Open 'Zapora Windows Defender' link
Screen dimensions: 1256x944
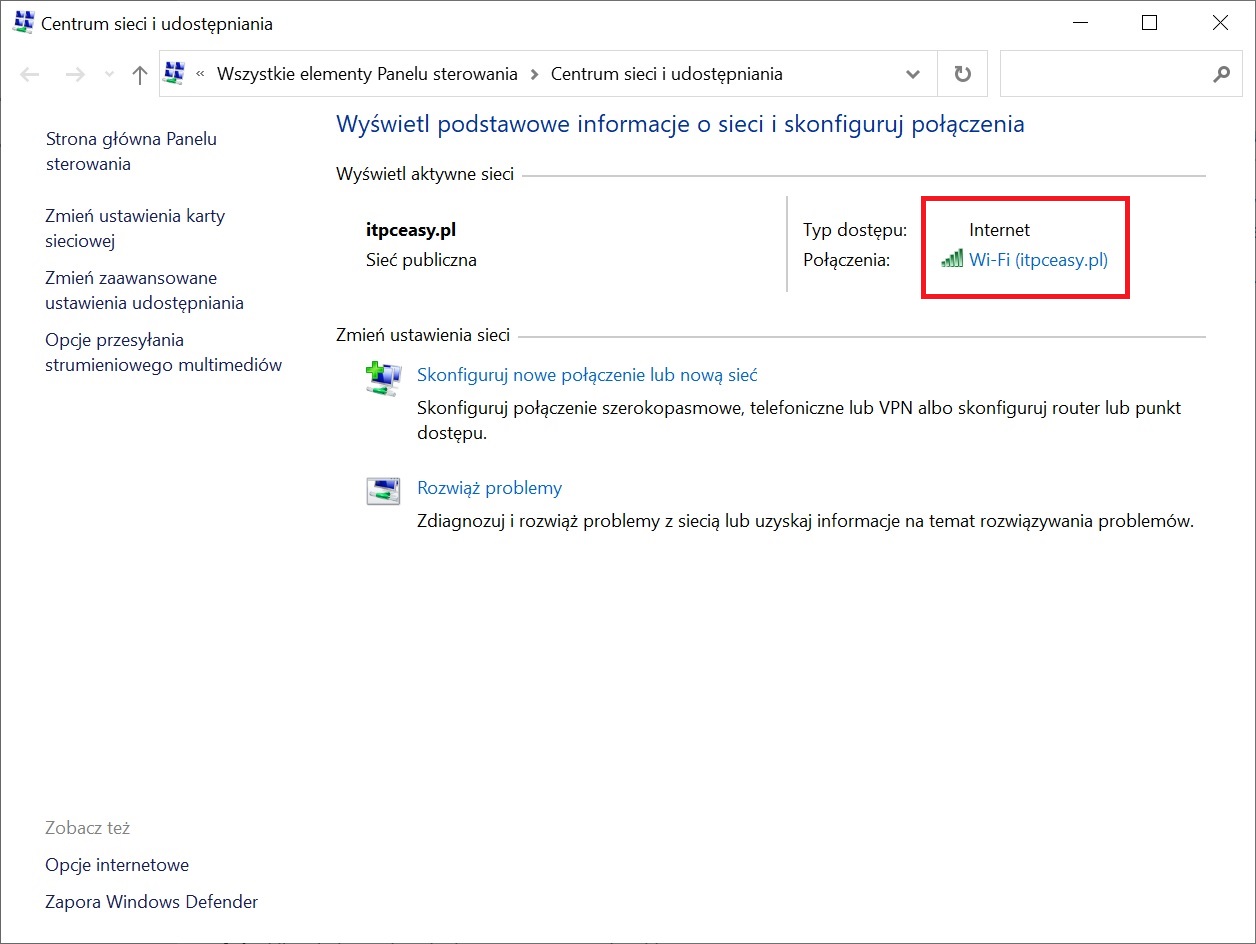click(x=151, y=902)
